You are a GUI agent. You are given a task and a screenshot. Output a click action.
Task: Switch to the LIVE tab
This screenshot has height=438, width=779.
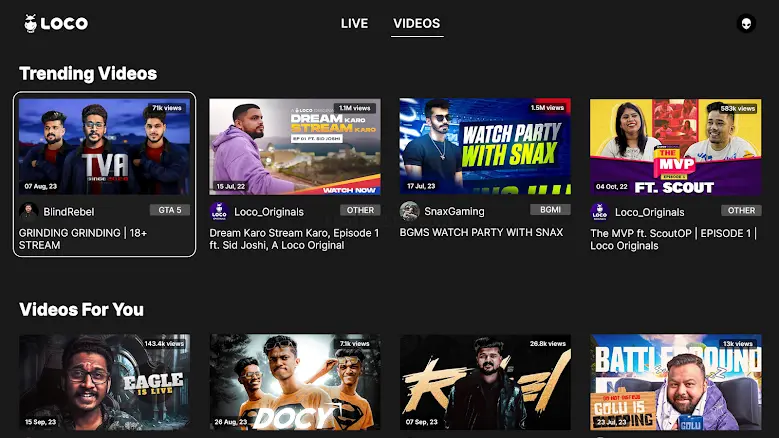[354, 23]
